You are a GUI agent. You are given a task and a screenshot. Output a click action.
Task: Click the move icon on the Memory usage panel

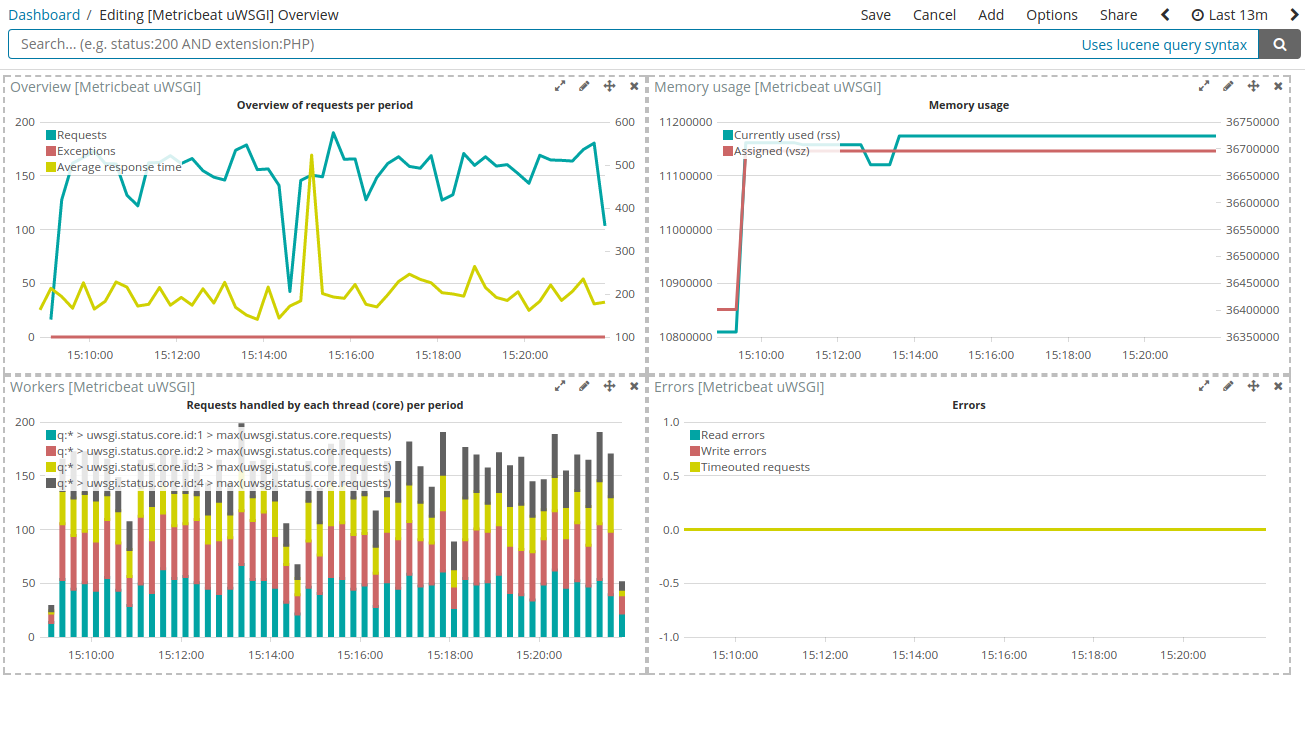(1253, 86)
